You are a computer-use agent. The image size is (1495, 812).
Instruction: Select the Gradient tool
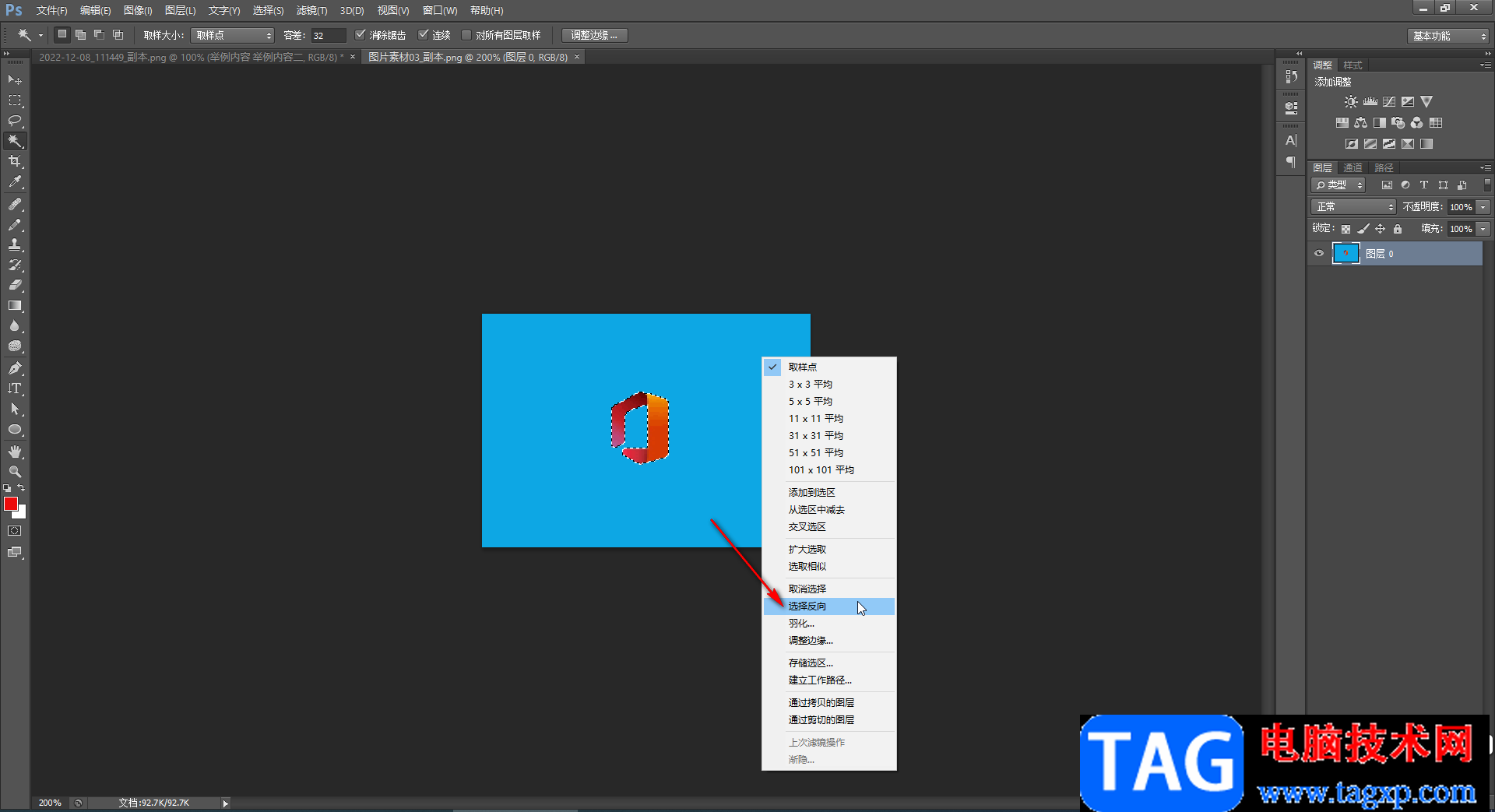(15, 305)
